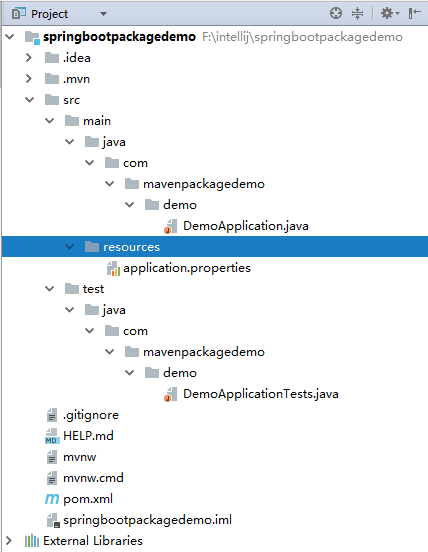Viewport: 428px width, 552px height.
Task: Expand the .mvn folder arrow
Action: point(29,79)
